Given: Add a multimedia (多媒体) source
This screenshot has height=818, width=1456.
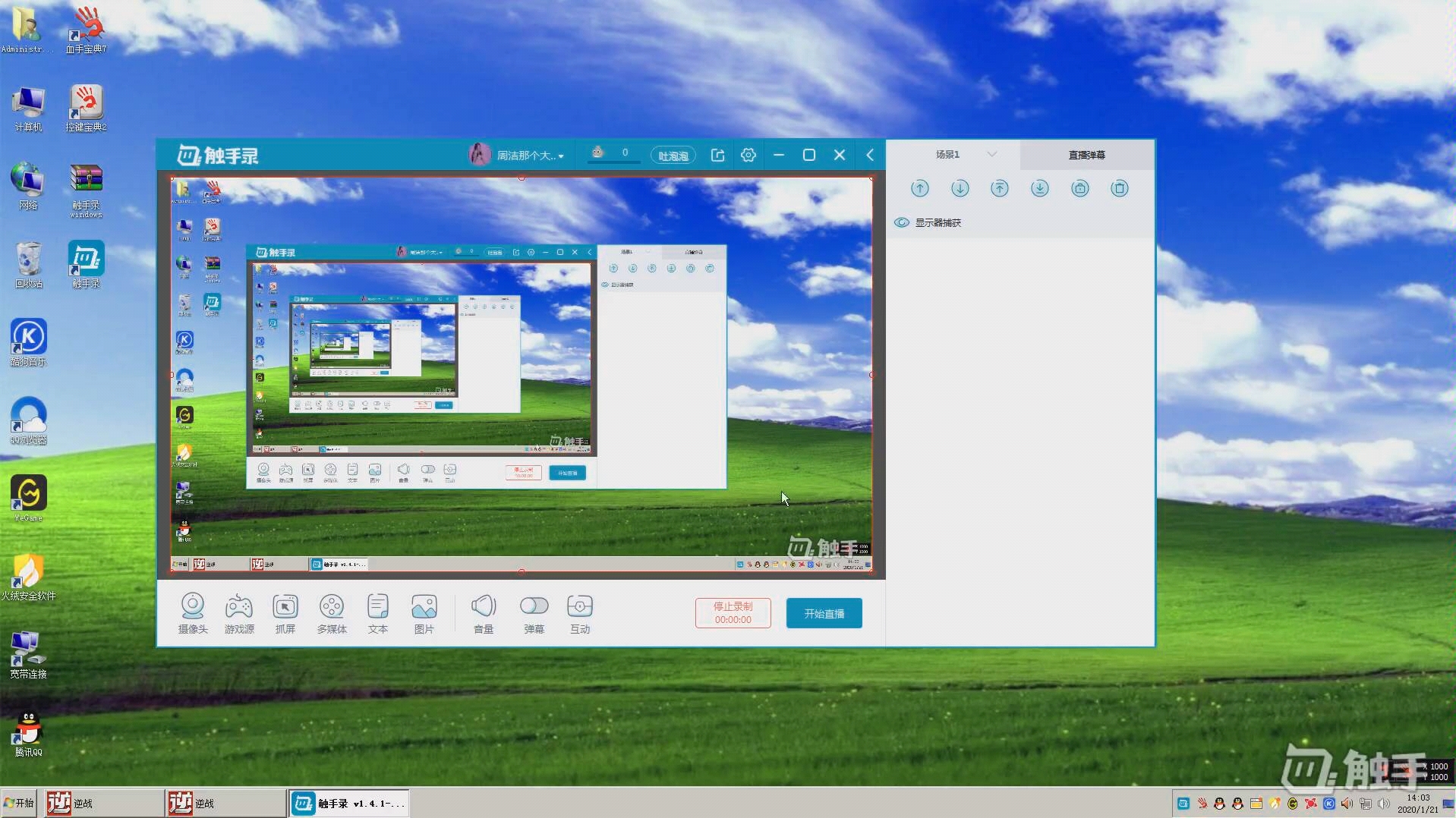Looking at the screenshot, I should coord(332,613).
